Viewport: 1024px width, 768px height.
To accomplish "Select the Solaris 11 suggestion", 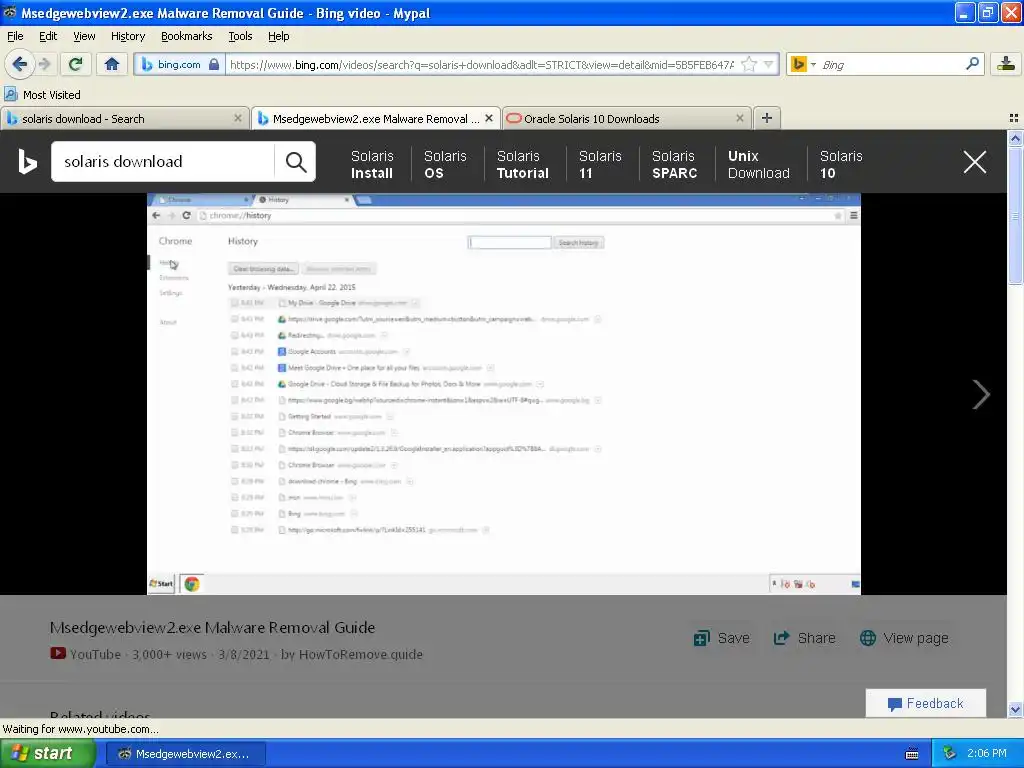I will point(600,165).
